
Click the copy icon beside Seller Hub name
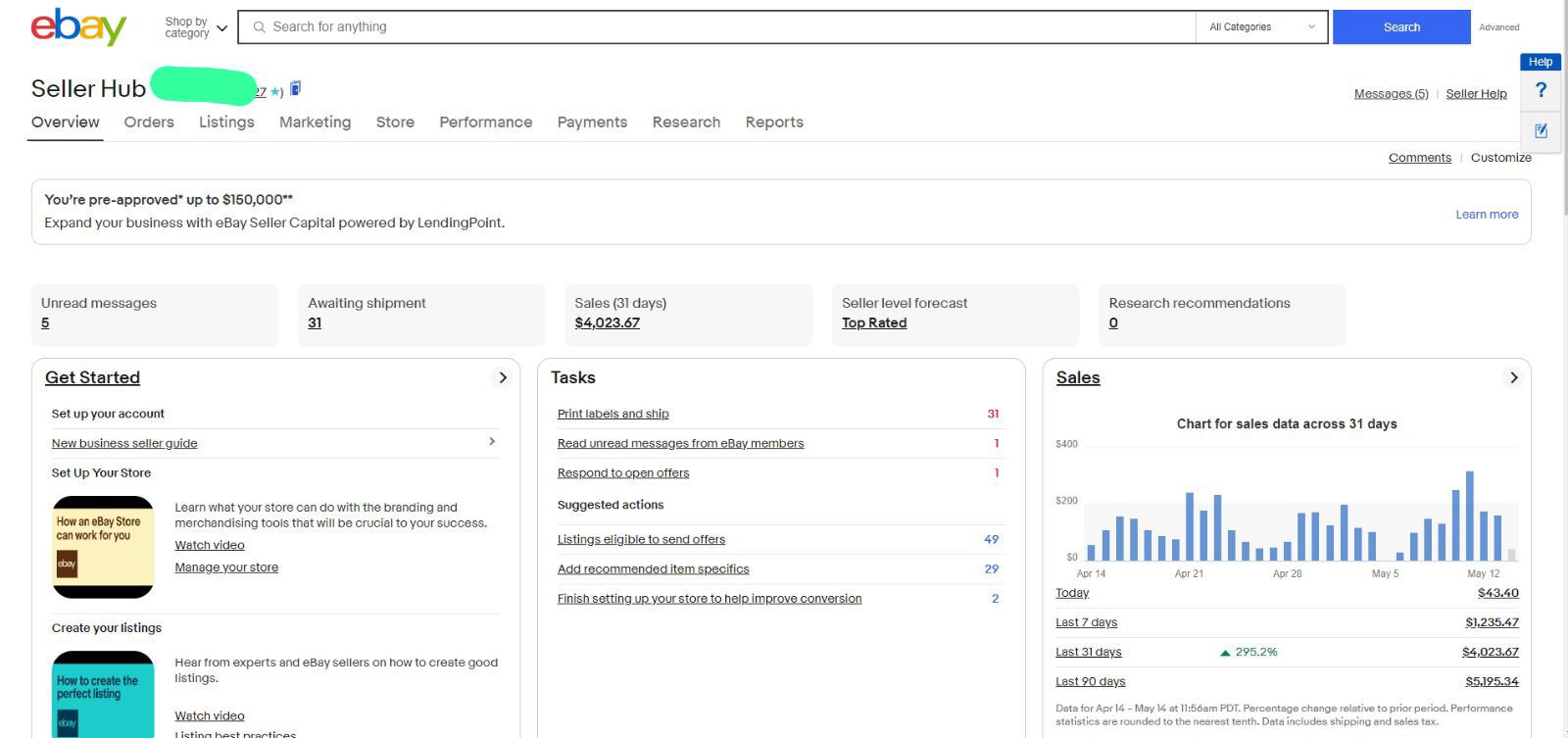coord(296,88)
